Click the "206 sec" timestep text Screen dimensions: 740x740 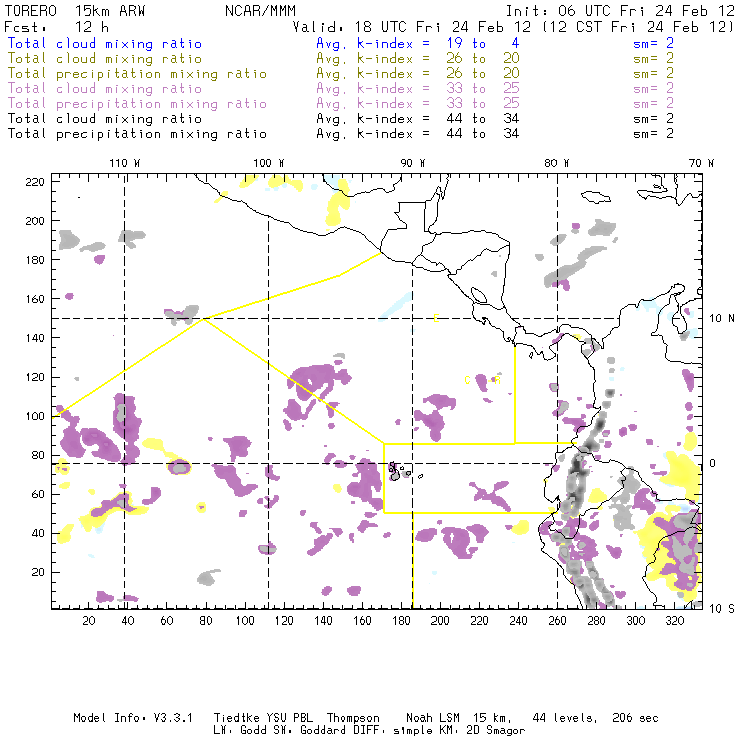pyautogui.click(x=635, y=718)
